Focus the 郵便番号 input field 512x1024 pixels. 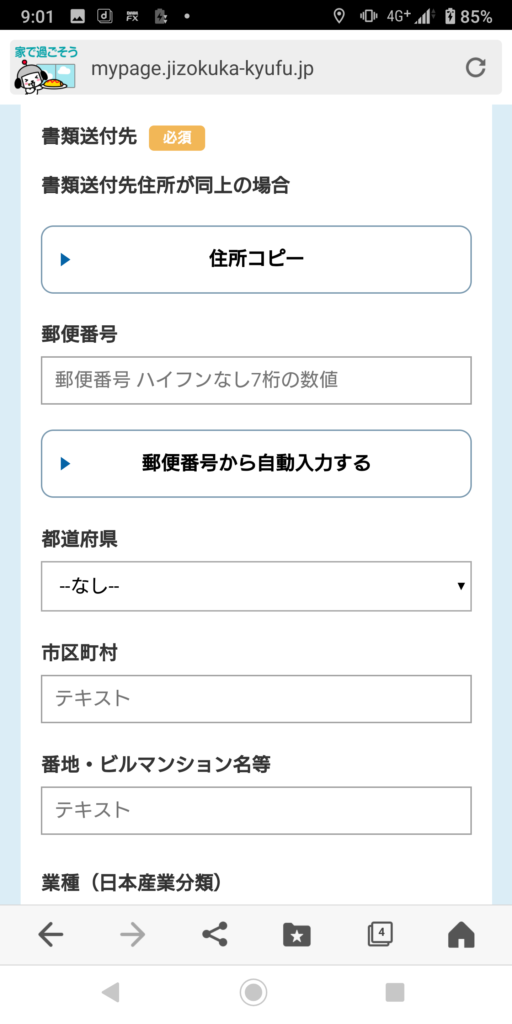click(x=256, y=380)
